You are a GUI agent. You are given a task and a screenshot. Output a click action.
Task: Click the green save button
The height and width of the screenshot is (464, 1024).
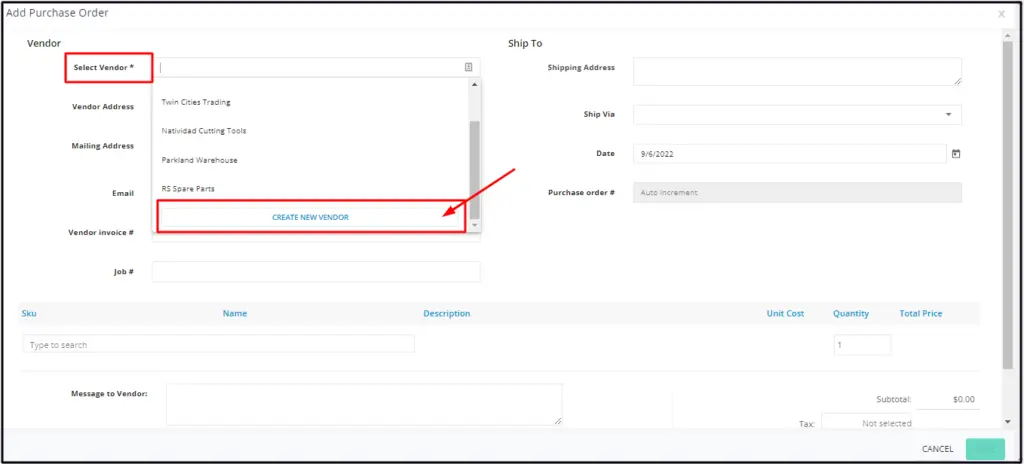click(x=985, y=449)
